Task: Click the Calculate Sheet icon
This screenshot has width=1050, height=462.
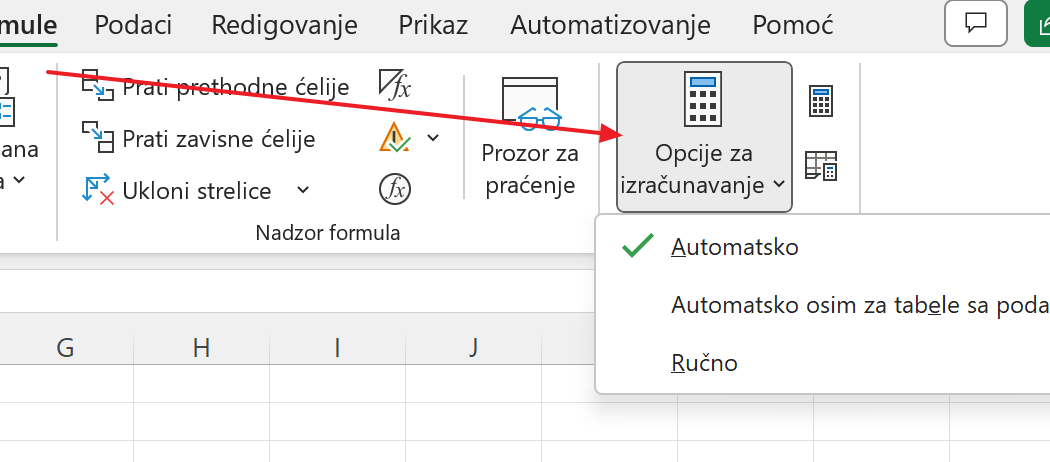Action: click(821, 166)
